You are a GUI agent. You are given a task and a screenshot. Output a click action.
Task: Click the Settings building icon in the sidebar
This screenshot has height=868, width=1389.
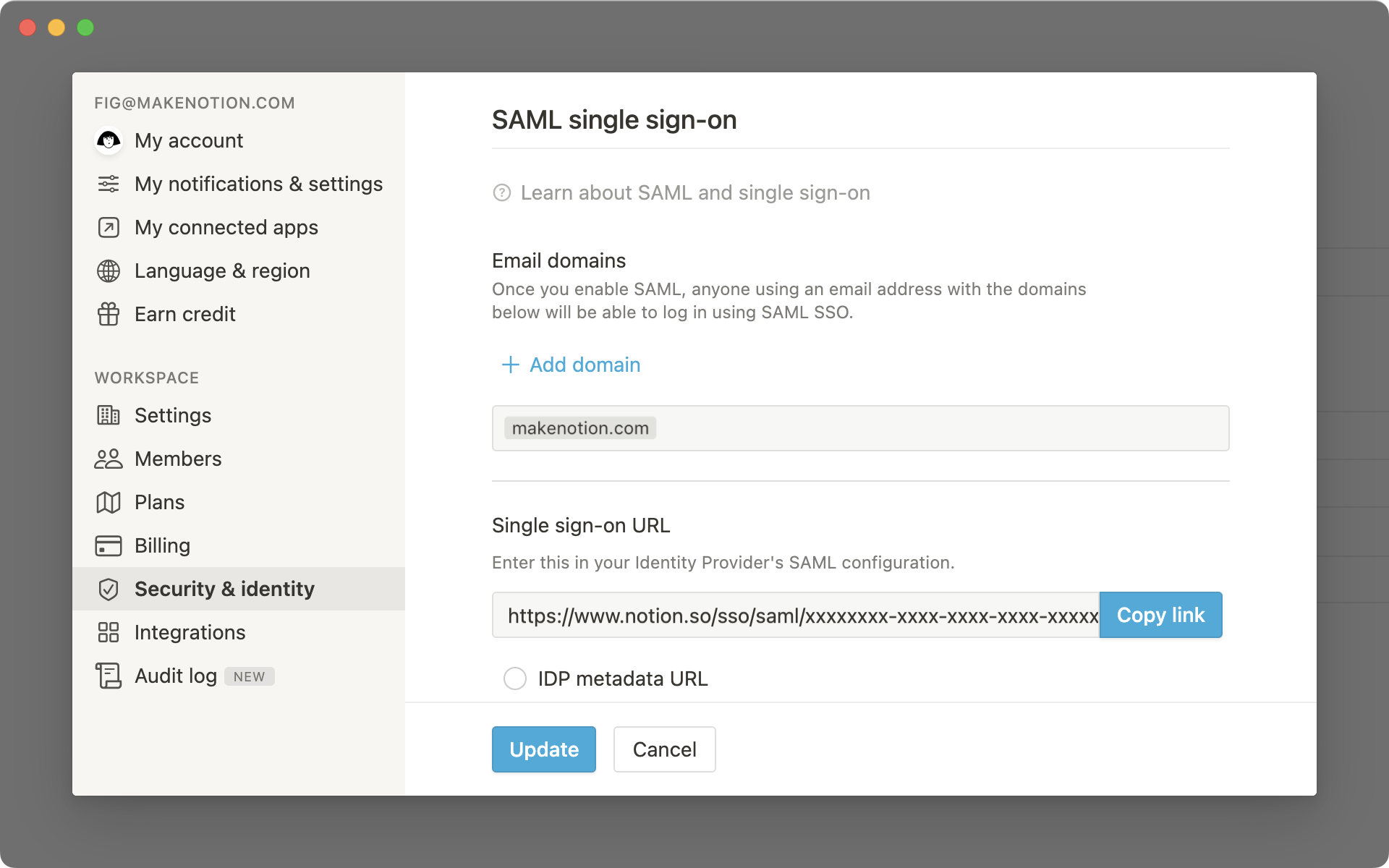(109, 415)
